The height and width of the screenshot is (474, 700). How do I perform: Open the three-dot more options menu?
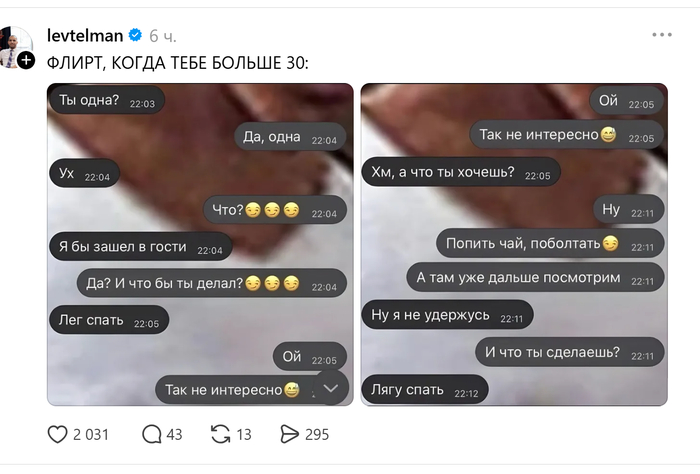[662, 35]
